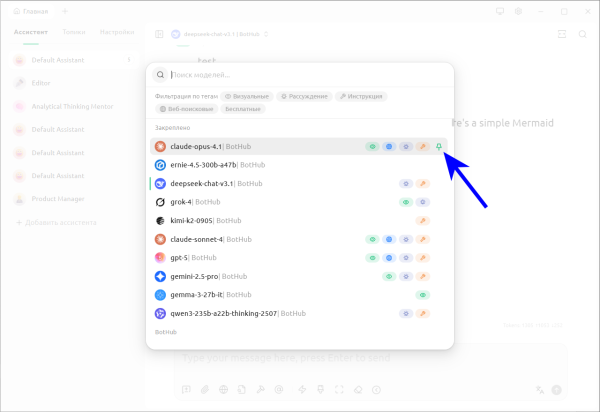
Task: Pin the claude-opus-4.1 model
Action: click(x=439, y=147)
